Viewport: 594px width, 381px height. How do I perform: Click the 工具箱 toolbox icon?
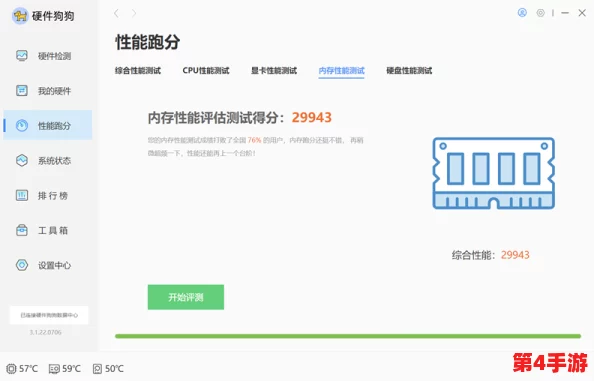click(22, 230)
